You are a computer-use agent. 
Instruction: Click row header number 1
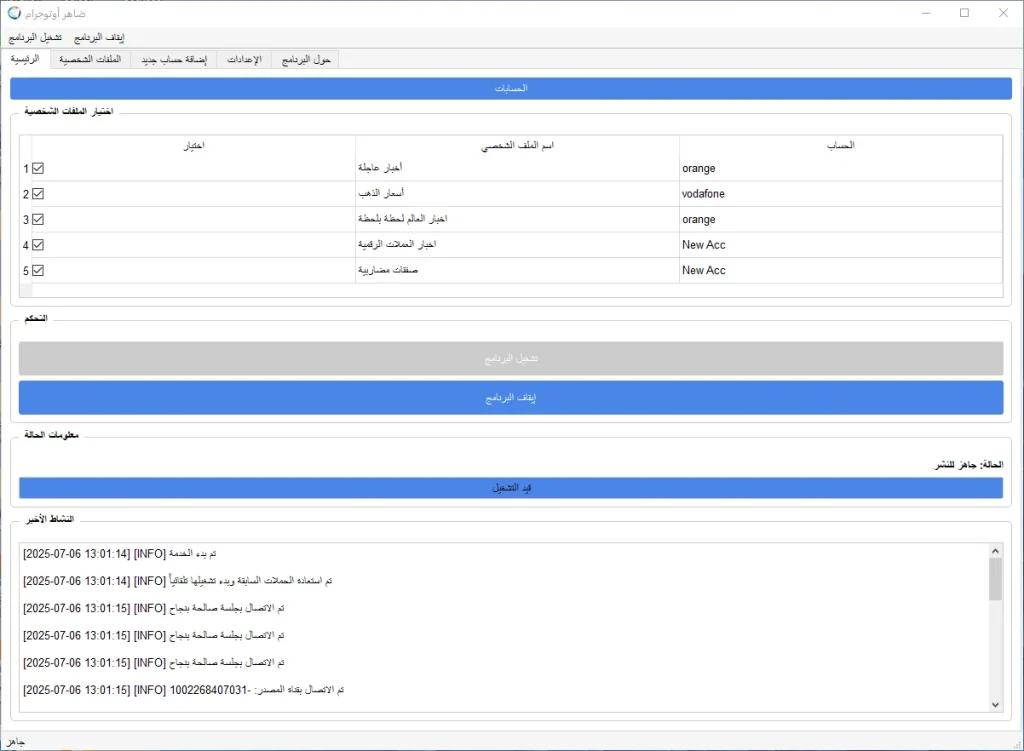25,168
